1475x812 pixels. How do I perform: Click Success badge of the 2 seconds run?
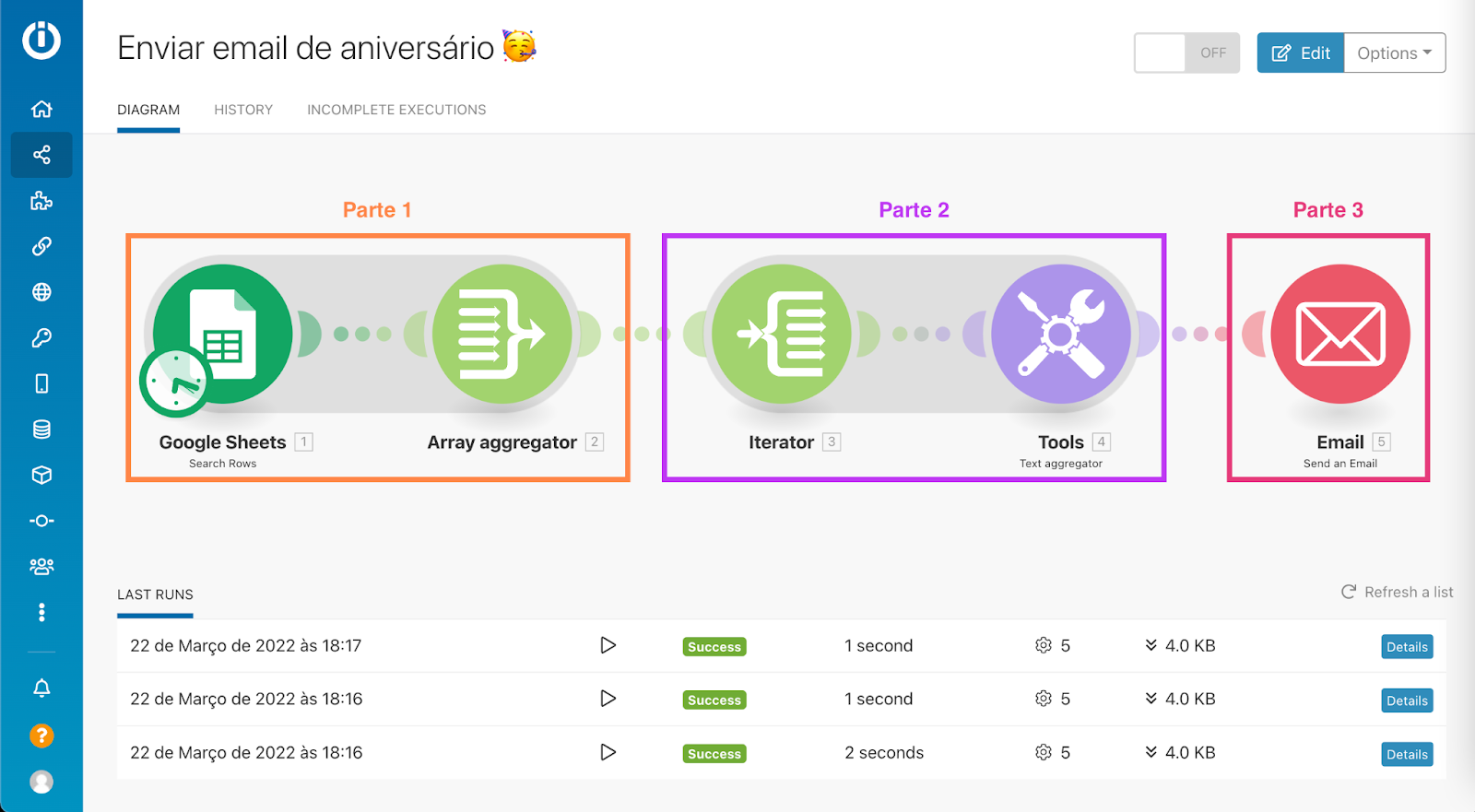pos(714,754)
